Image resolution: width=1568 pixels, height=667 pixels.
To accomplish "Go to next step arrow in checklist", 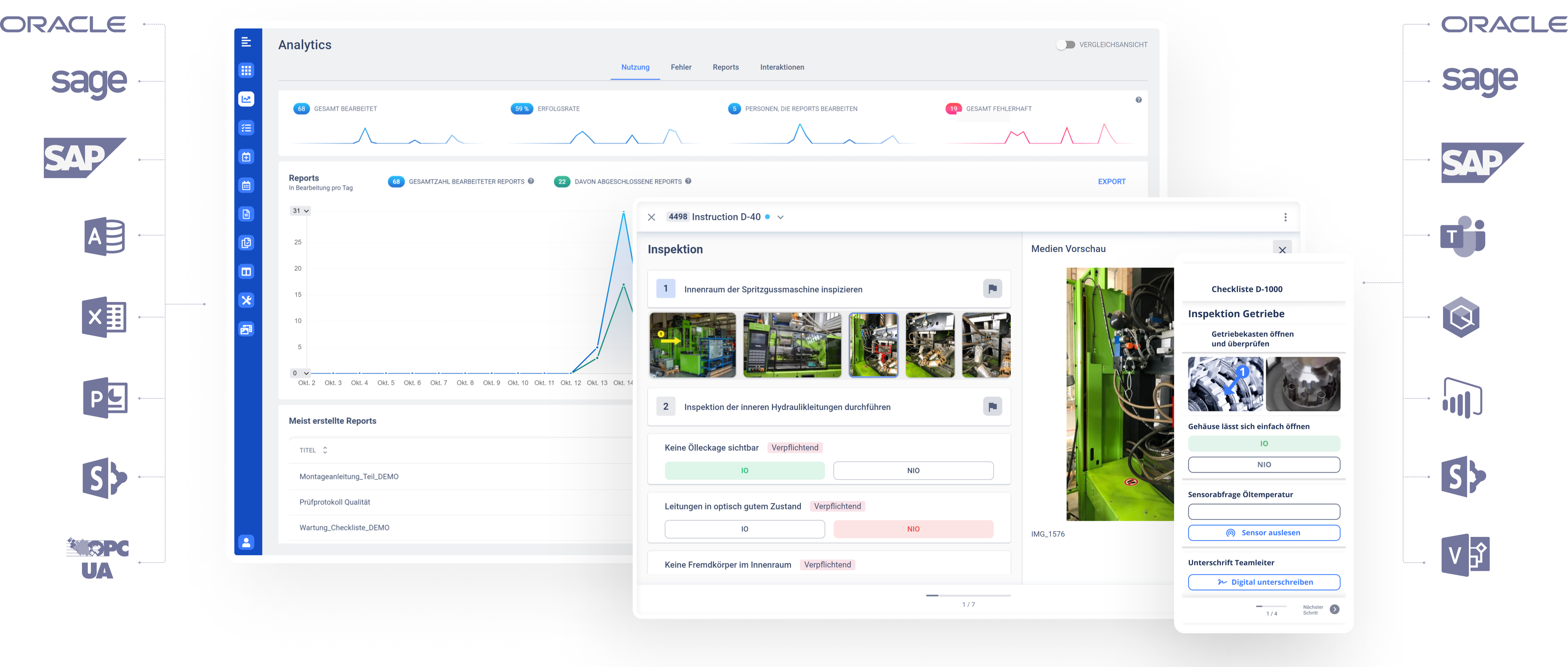I will point(1334,609).
